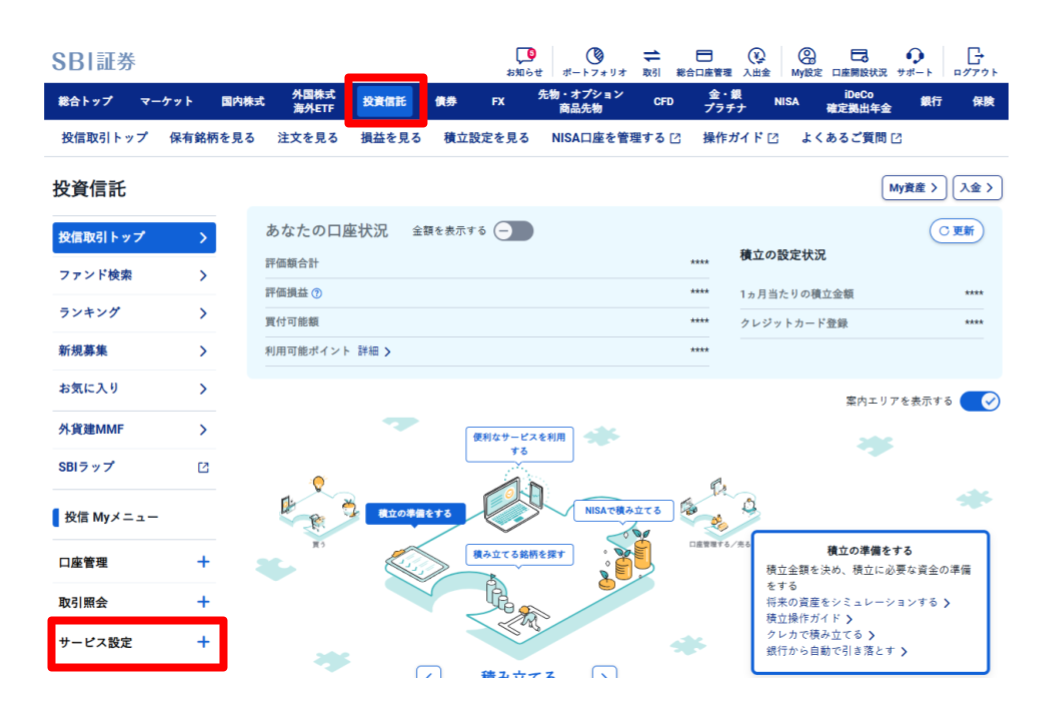Open 保有銘柄を見る link
The image size is (1040, 720).
(x=212, y=137)
